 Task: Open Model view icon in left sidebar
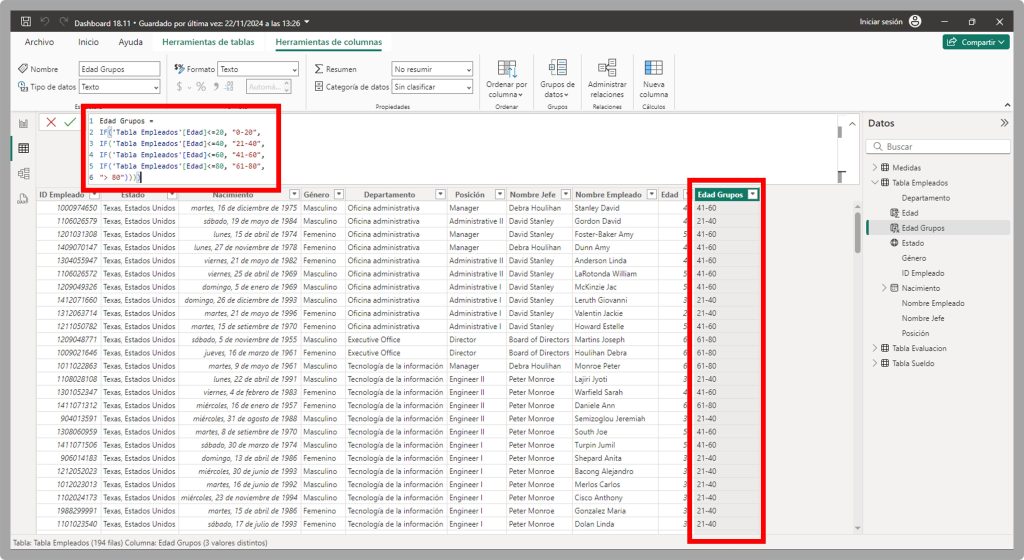pyautogui.click(x=23, y=173)
